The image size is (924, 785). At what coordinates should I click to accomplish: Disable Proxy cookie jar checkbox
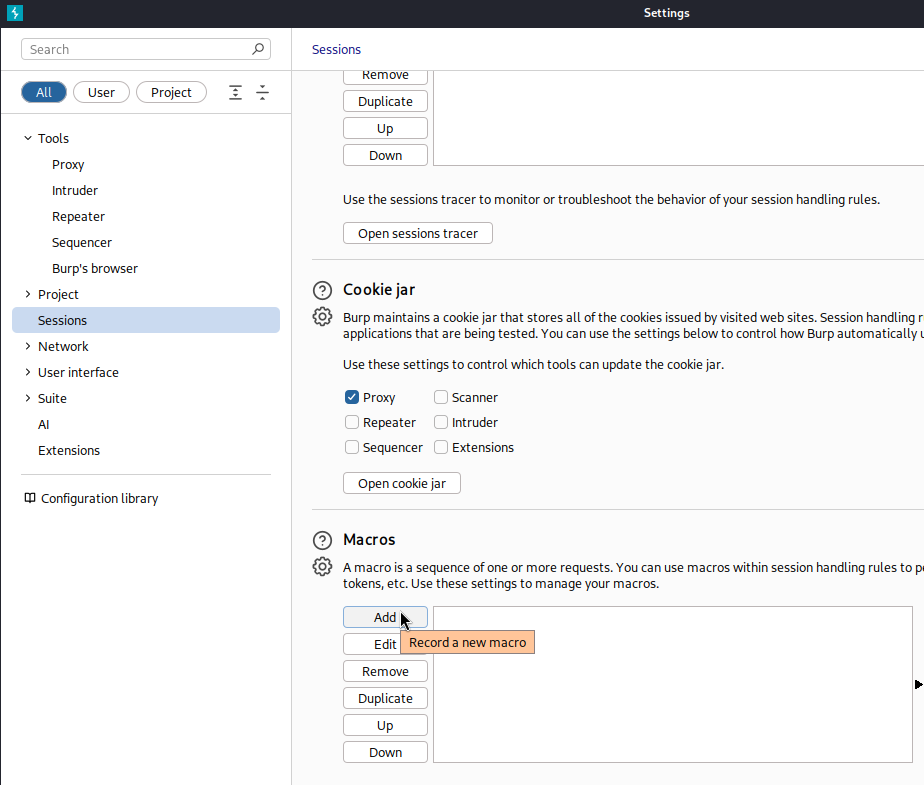point(352,397)
